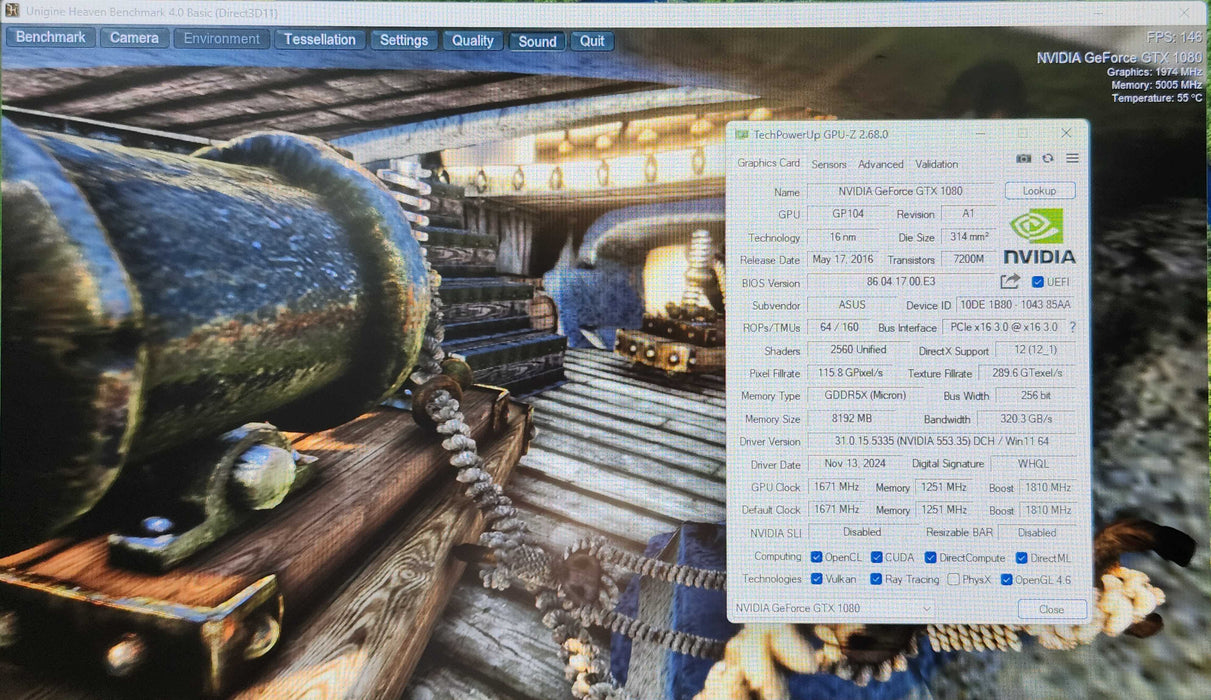This screenshot has width=1211, height=700.
Task: Click the Shaders value 2560 Unified
Action: point(858,350)
